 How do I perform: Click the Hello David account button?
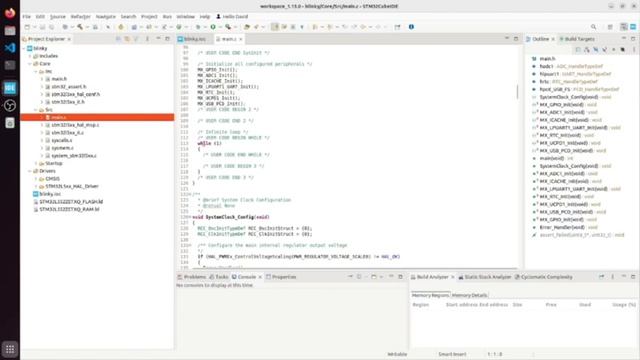click(232, 17)
